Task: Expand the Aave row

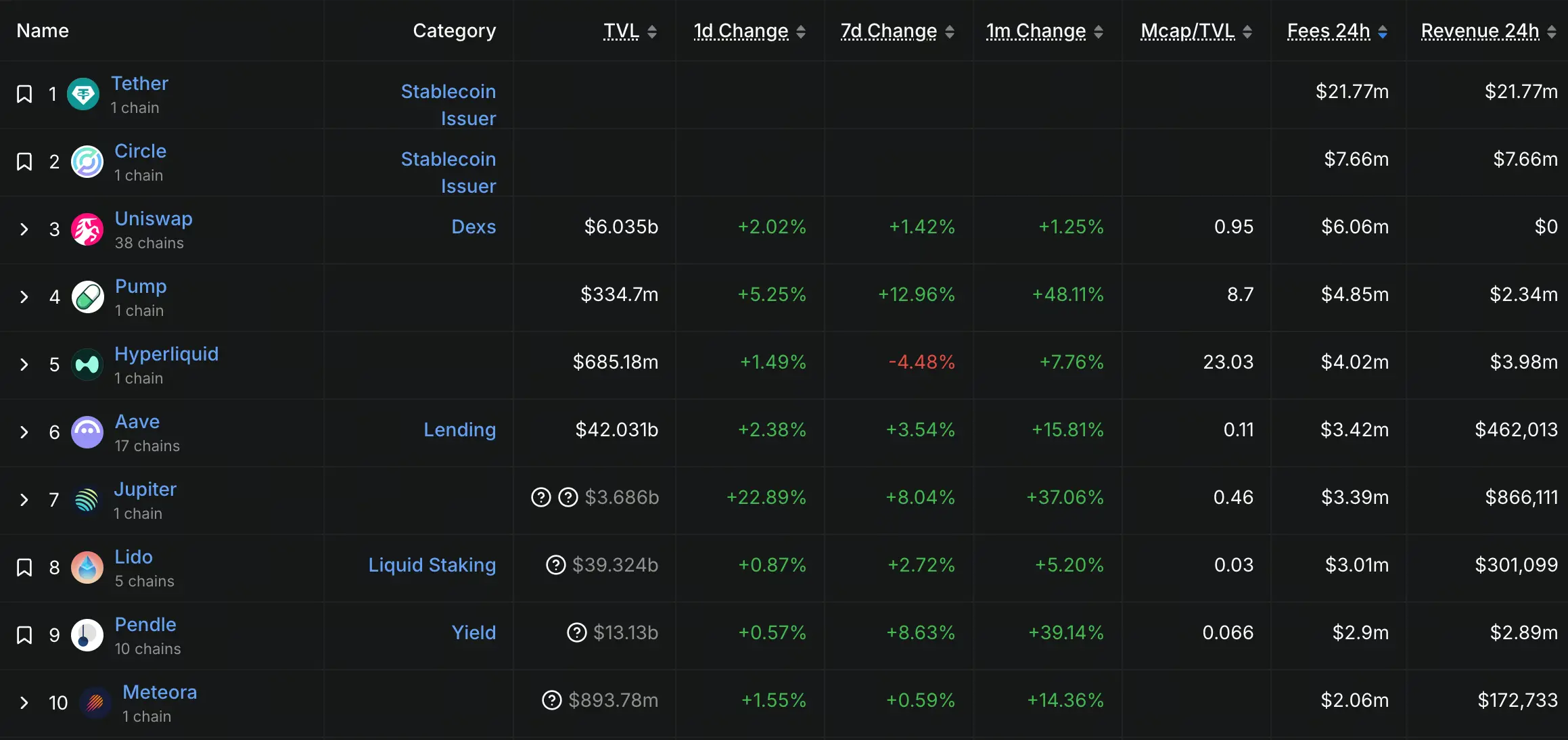Action: (x=24, y=432)
